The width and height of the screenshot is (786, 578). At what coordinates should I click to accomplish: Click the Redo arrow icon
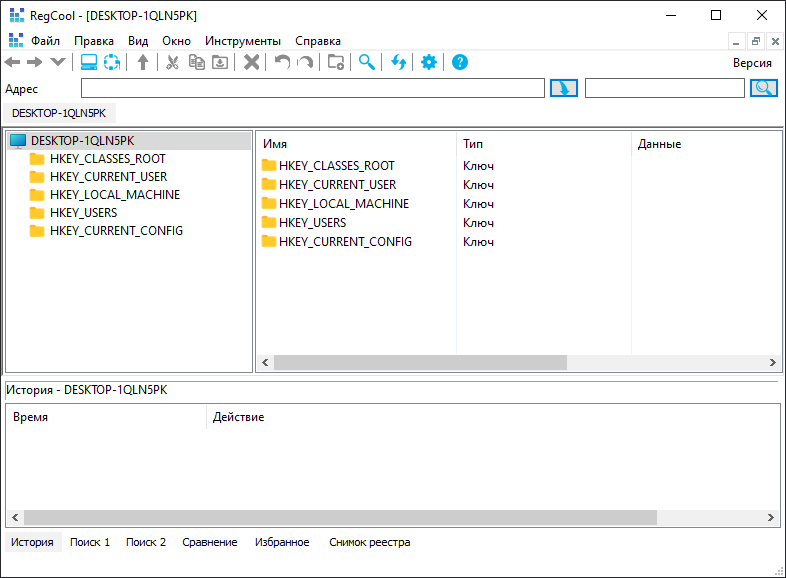coord(305,62)
